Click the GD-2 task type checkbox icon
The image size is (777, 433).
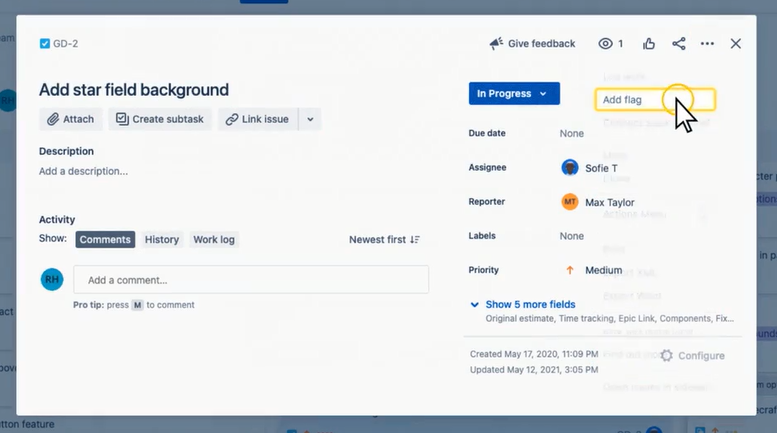[45, 44]
